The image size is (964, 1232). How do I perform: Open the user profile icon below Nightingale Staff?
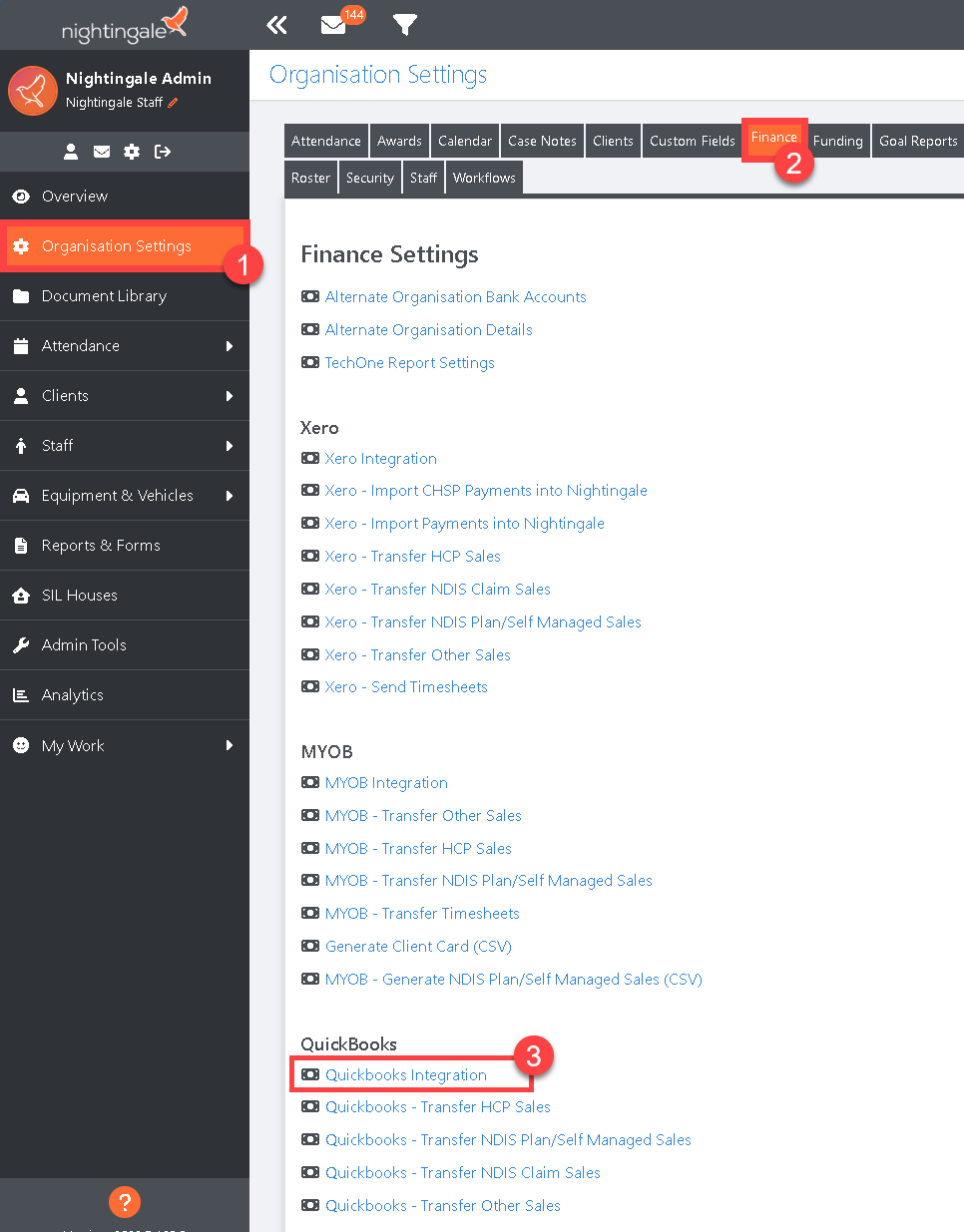(71, 152)
